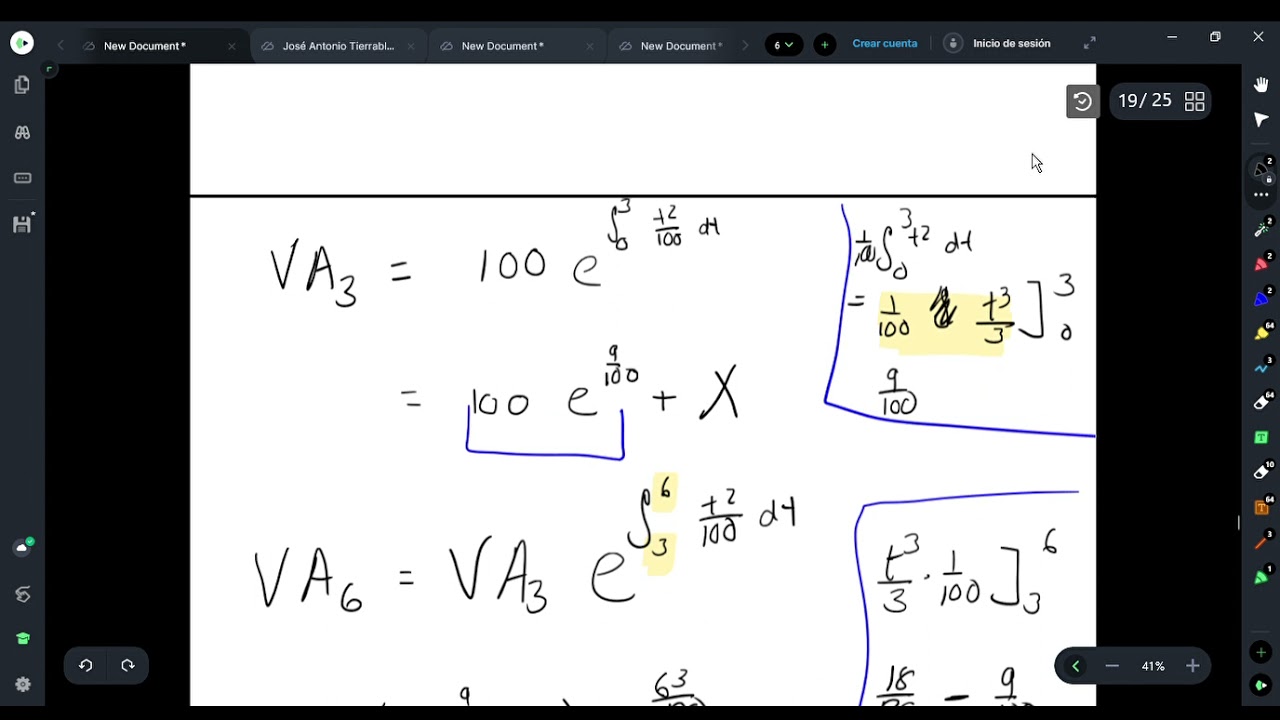
Task: Select the blue squiggle line tool
Action: pos(1262,367)
